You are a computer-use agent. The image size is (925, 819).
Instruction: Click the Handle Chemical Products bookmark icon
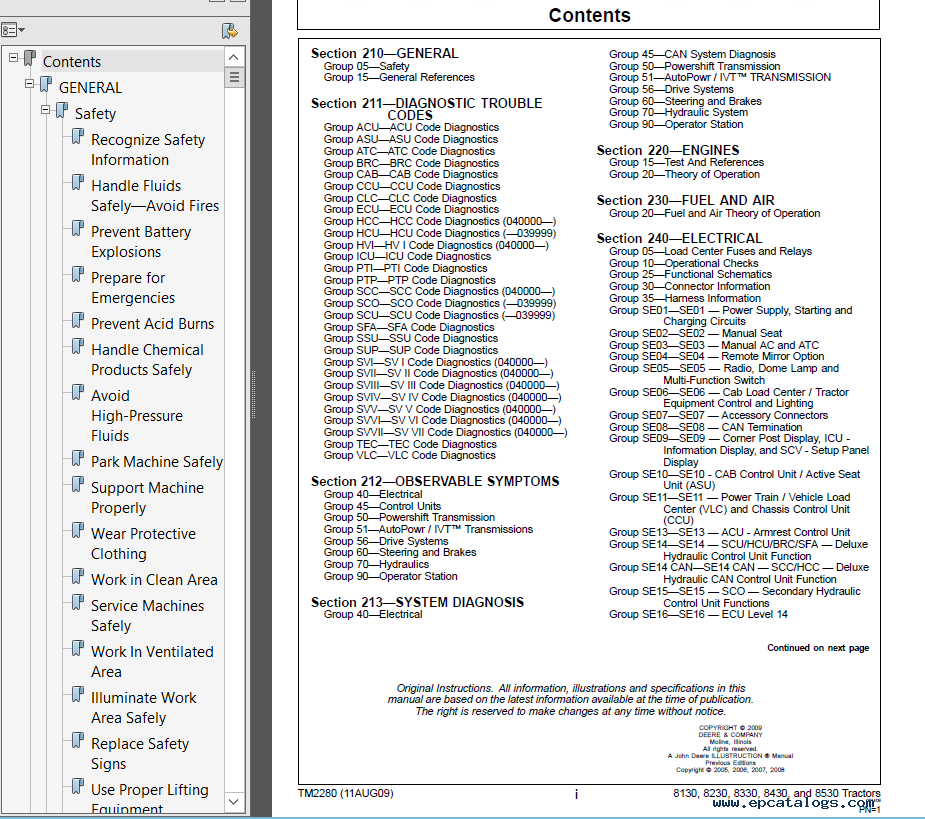pyautogui.click(x=78, y=346)
